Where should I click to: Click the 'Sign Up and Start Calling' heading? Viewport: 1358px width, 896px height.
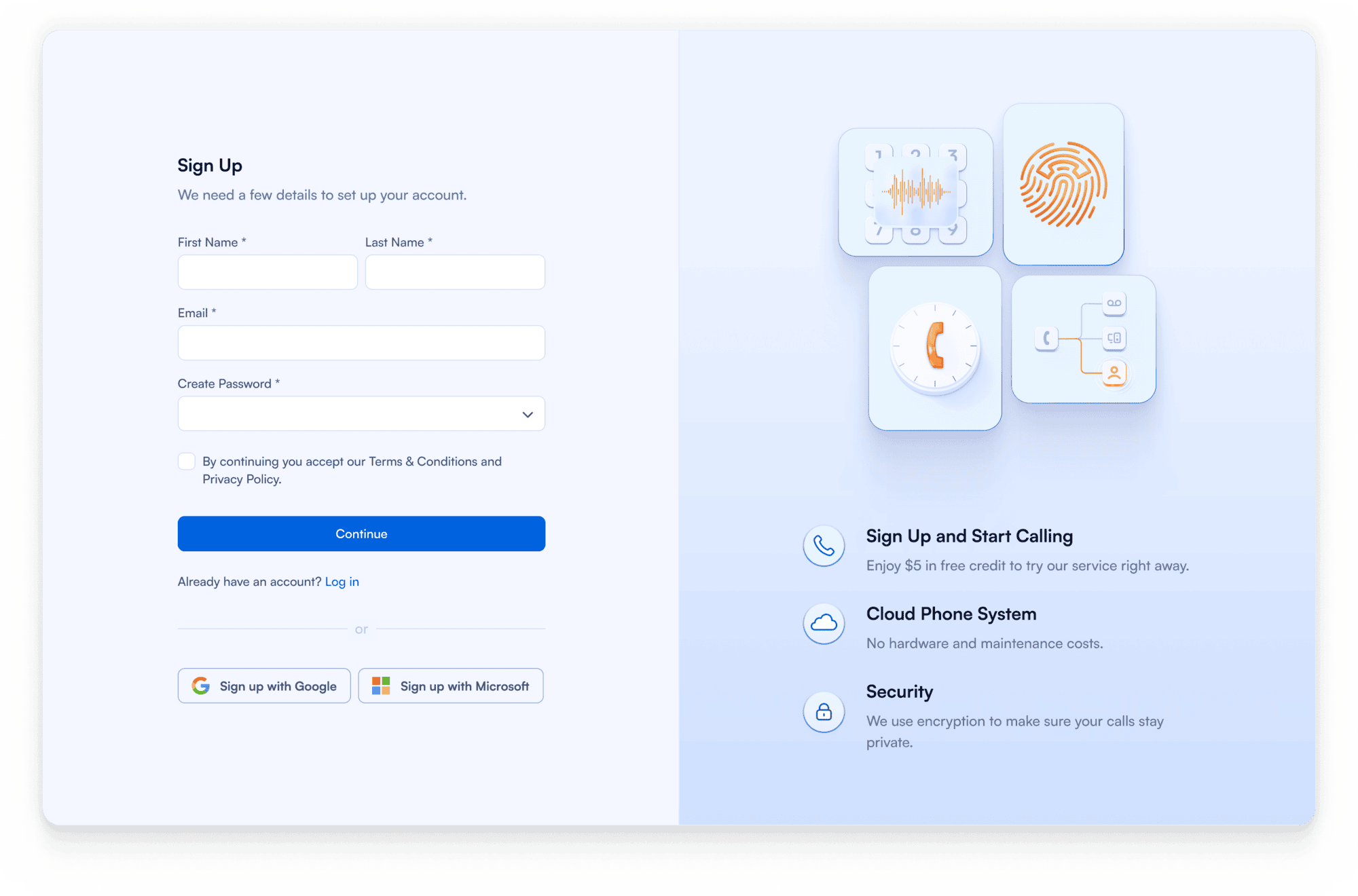point(970,536)
